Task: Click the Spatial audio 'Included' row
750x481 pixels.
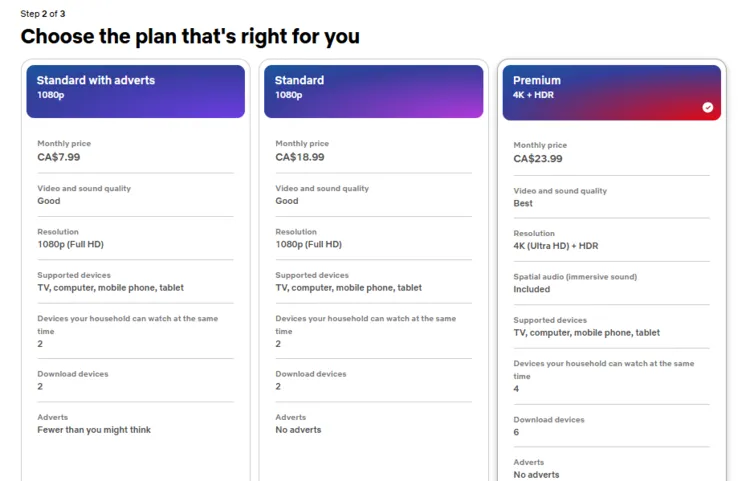Action: tap(532, 289)
